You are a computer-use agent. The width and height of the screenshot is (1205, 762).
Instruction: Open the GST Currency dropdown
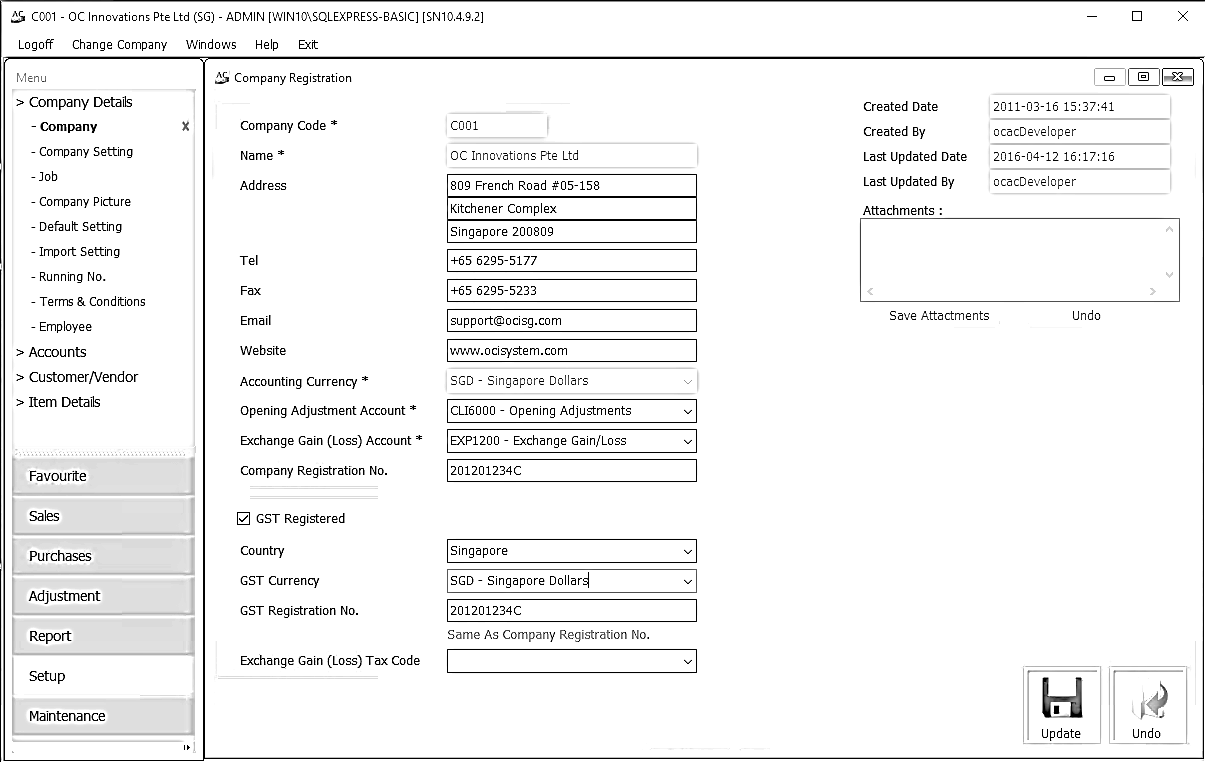click(x=688, y=581)
